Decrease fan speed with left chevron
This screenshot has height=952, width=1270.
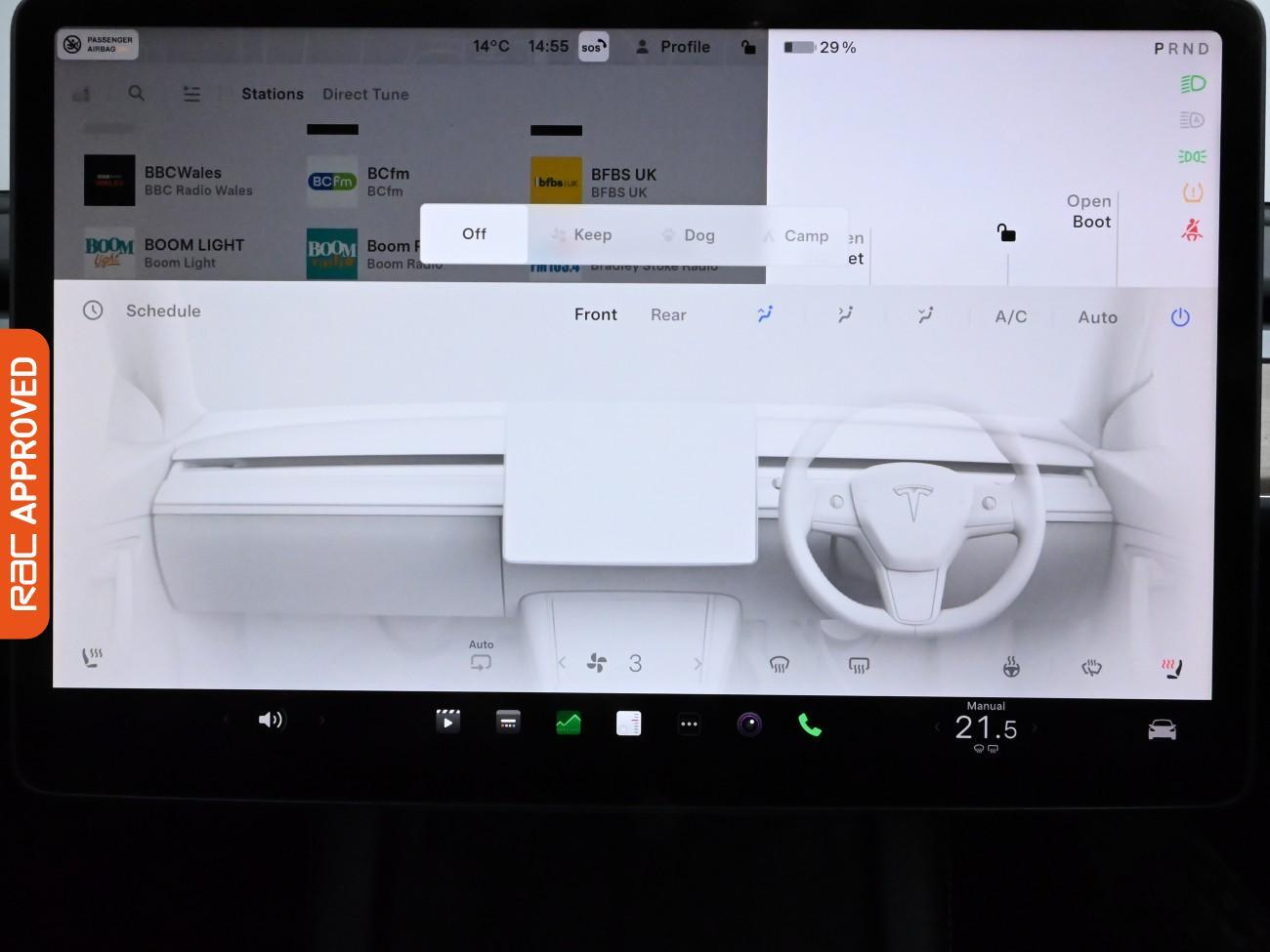(x=562, y=662)
